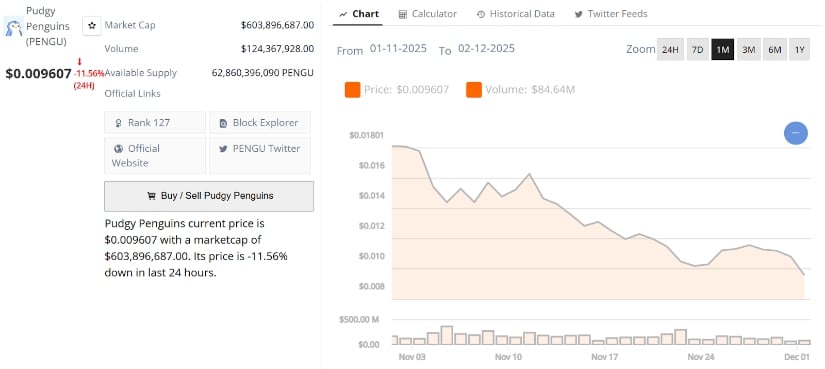Click the Volume value $124,367,928.00
The width and height of the screenshot is (825, 369).
pyautogui.click(x=277, y=48)
